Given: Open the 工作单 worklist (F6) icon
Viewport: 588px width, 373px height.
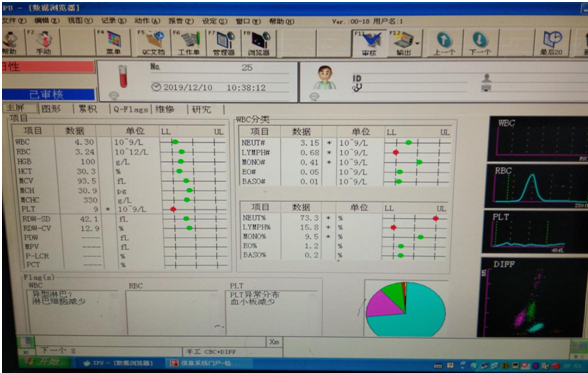Looking at the screenshot, I should [188, 42].
